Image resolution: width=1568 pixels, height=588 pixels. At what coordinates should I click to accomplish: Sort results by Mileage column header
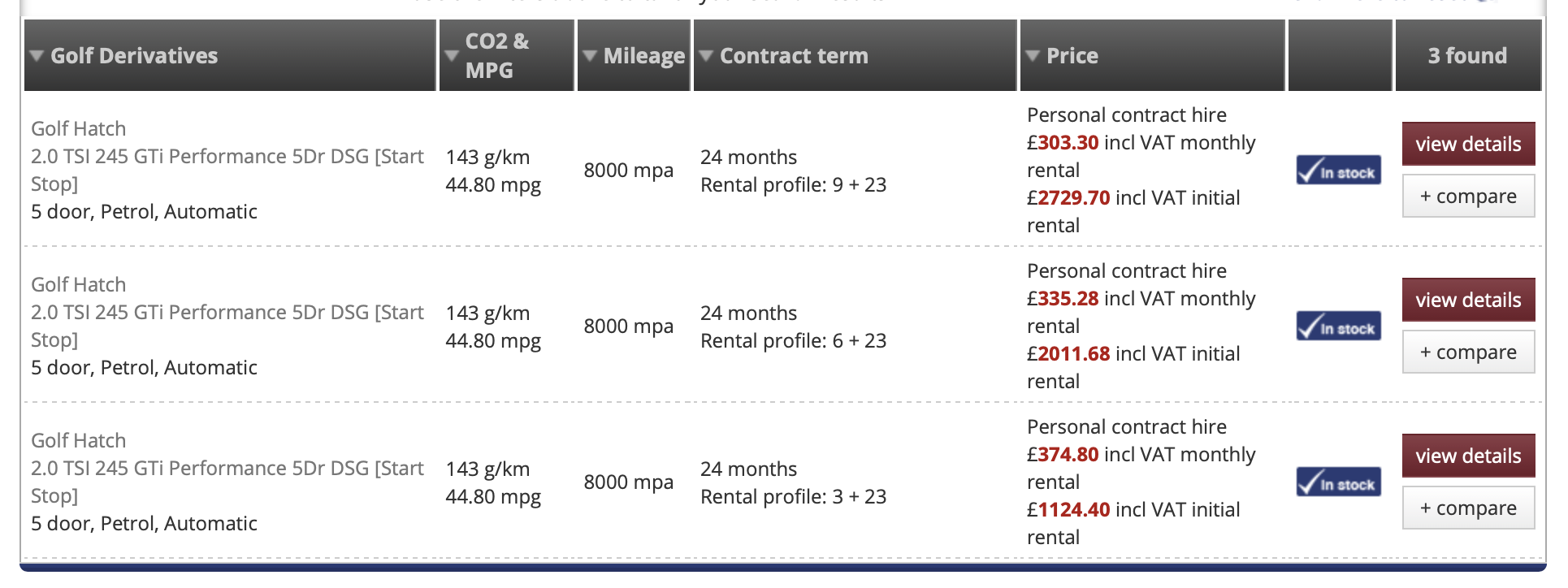point(644,56)
